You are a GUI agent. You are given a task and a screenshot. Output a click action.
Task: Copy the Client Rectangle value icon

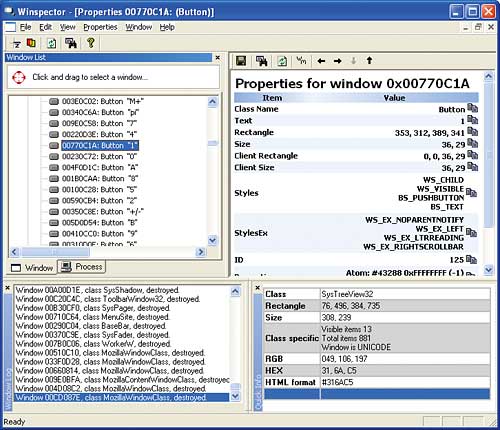(x=472, y=155)
